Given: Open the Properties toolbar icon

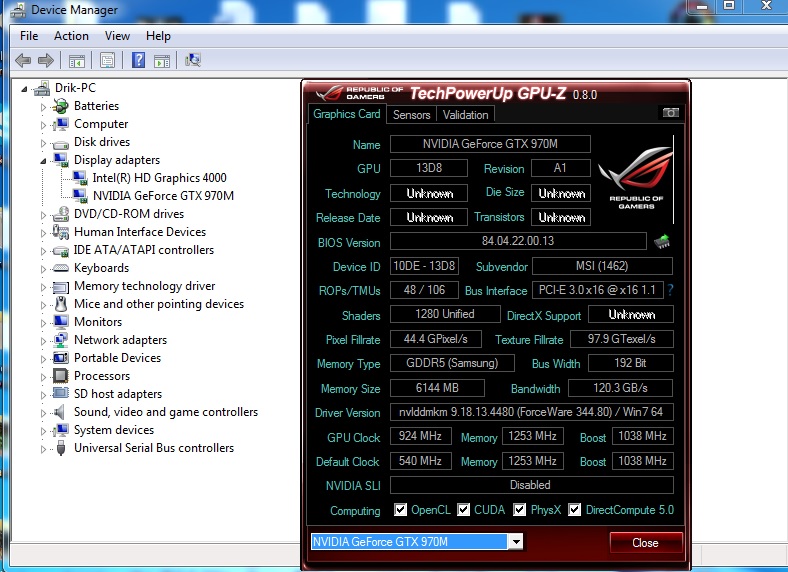Looking at the screenshot, I should point(107,61).
